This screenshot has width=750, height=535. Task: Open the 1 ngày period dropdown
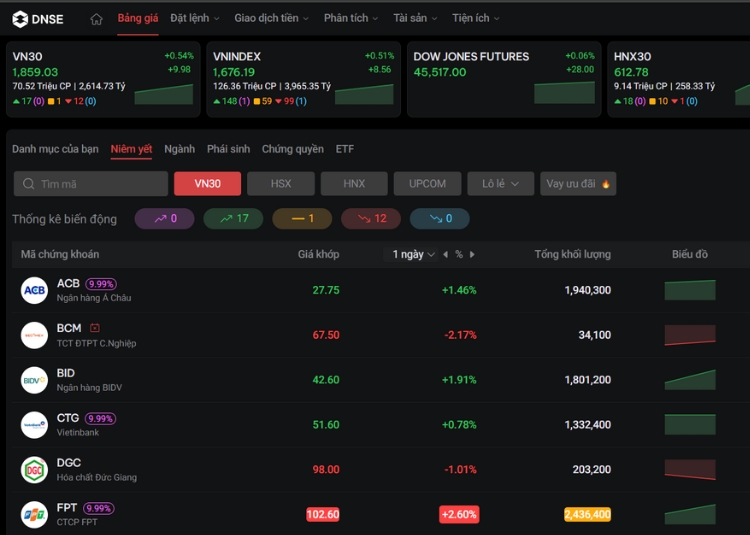click(413, 254)
